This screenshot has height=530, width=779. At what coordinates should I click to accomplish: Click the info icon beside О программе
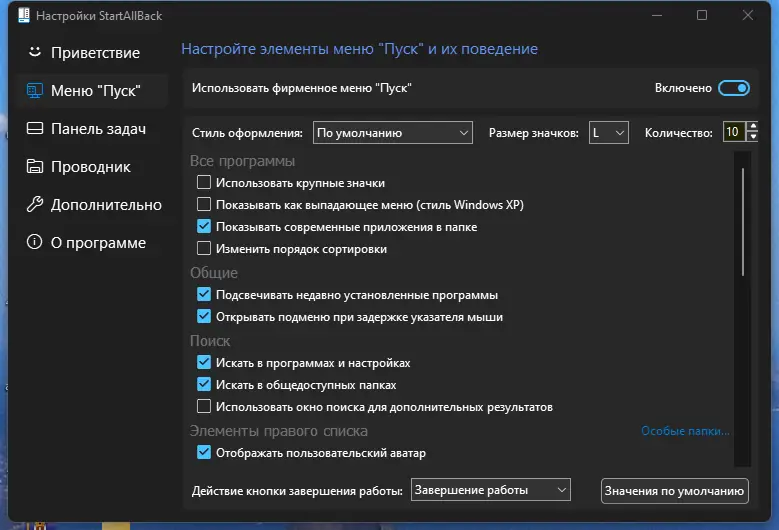pos(34,242)
